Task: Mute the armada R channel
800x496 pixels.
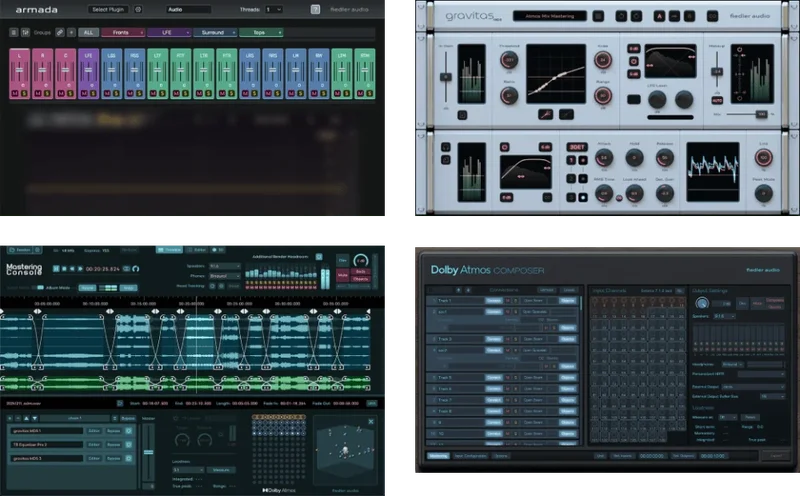Action: coord(38,93)
